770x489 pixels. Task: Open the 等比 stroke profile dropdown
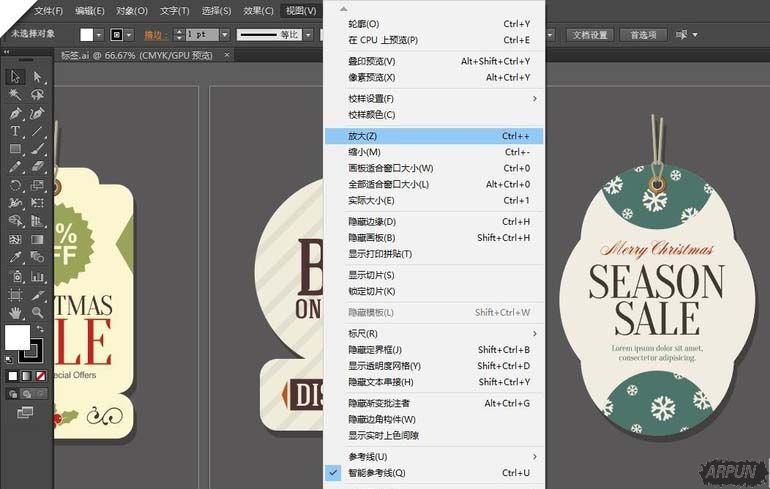[308, 35]
